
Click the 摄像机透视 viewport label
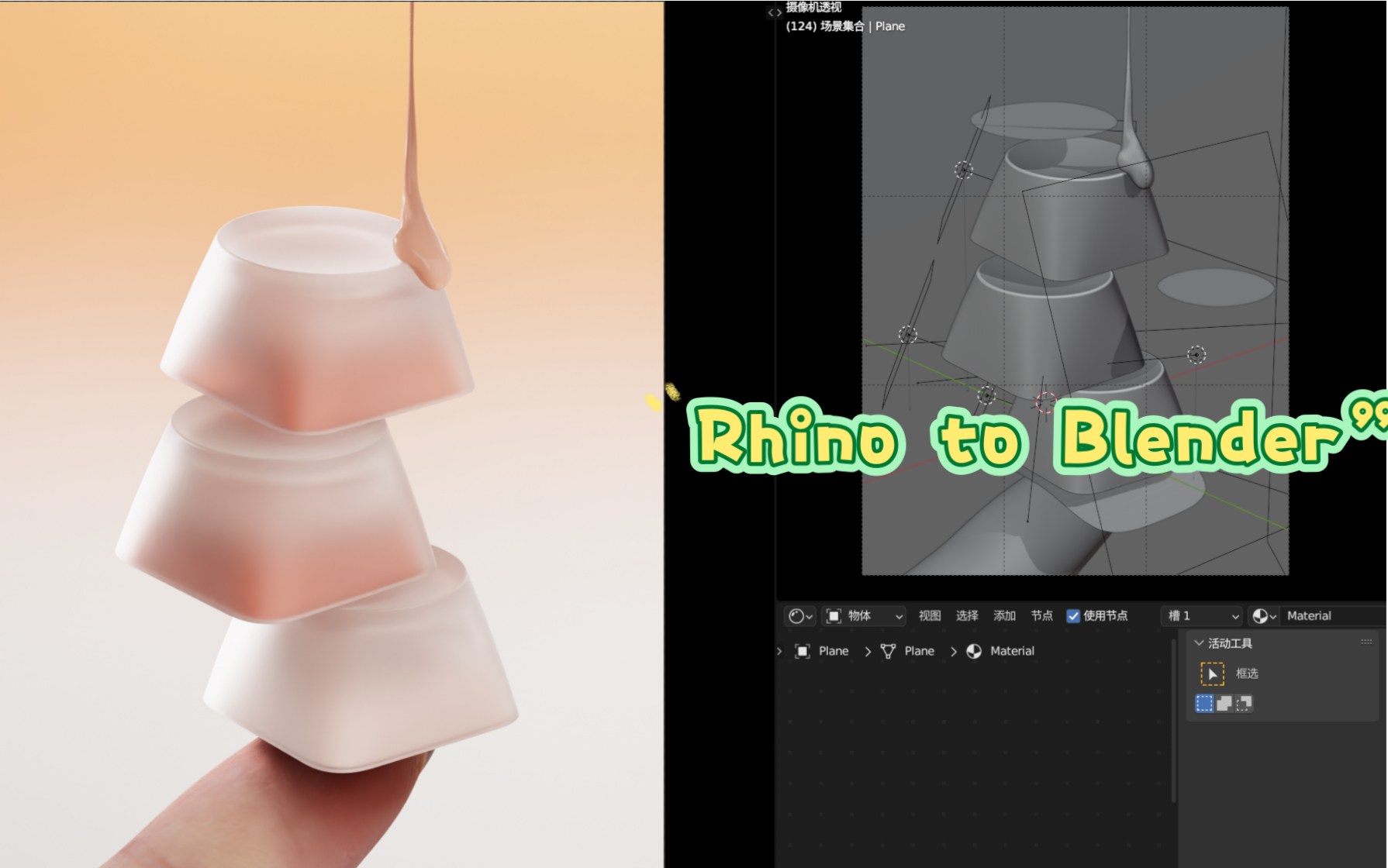[813, 7]
